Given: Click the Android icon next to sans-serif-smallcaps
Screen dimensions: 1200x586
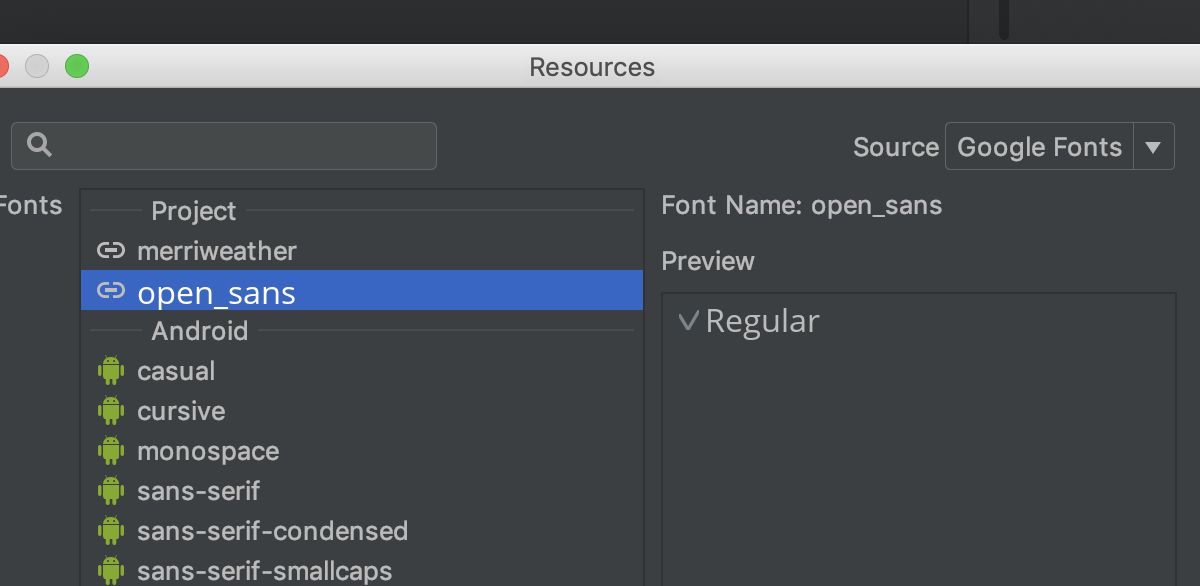Looking at the screenshot, I should click(x=111, y=570).
